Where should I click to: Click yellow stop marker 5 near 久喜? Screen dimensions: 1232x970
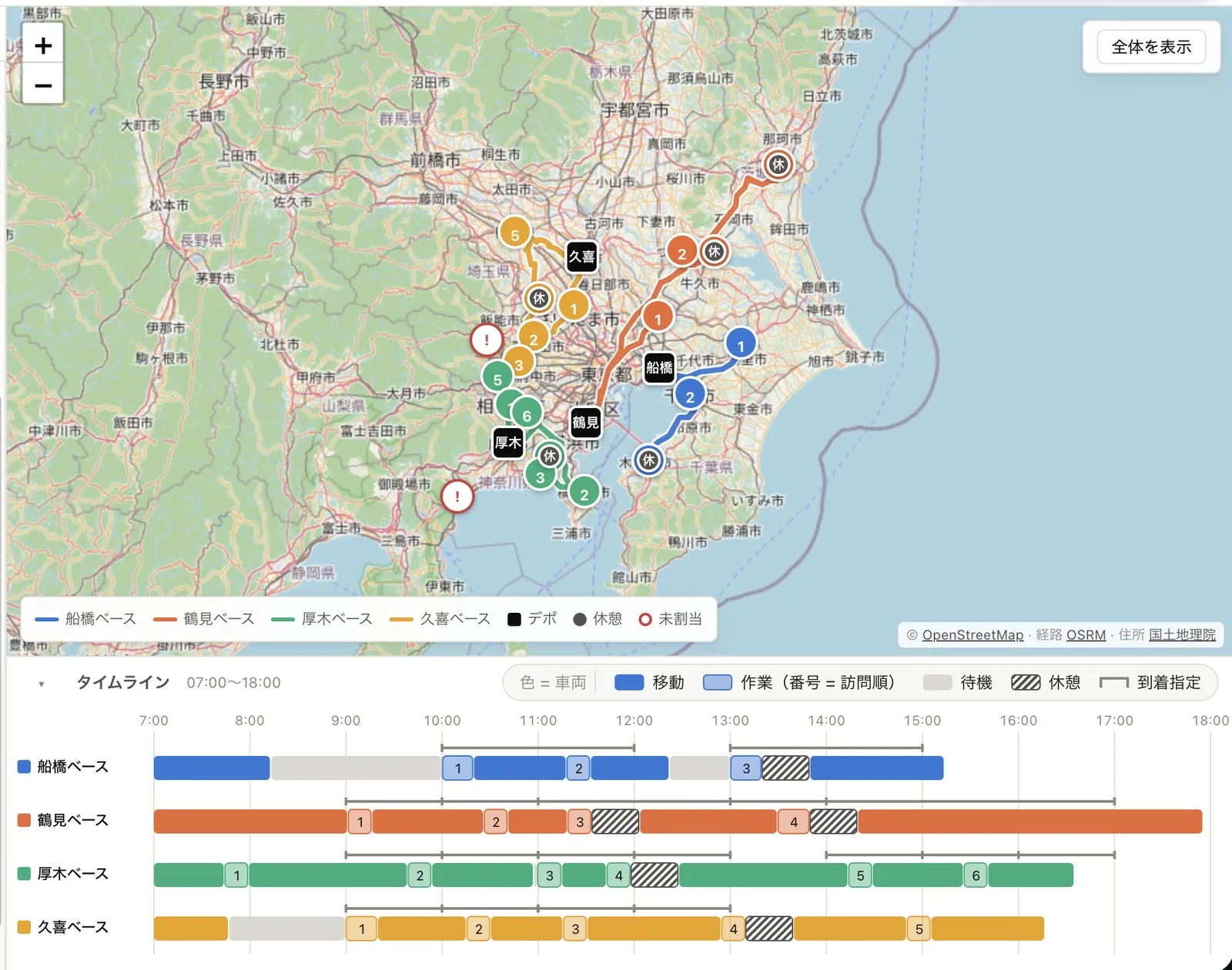pos(514,233)
